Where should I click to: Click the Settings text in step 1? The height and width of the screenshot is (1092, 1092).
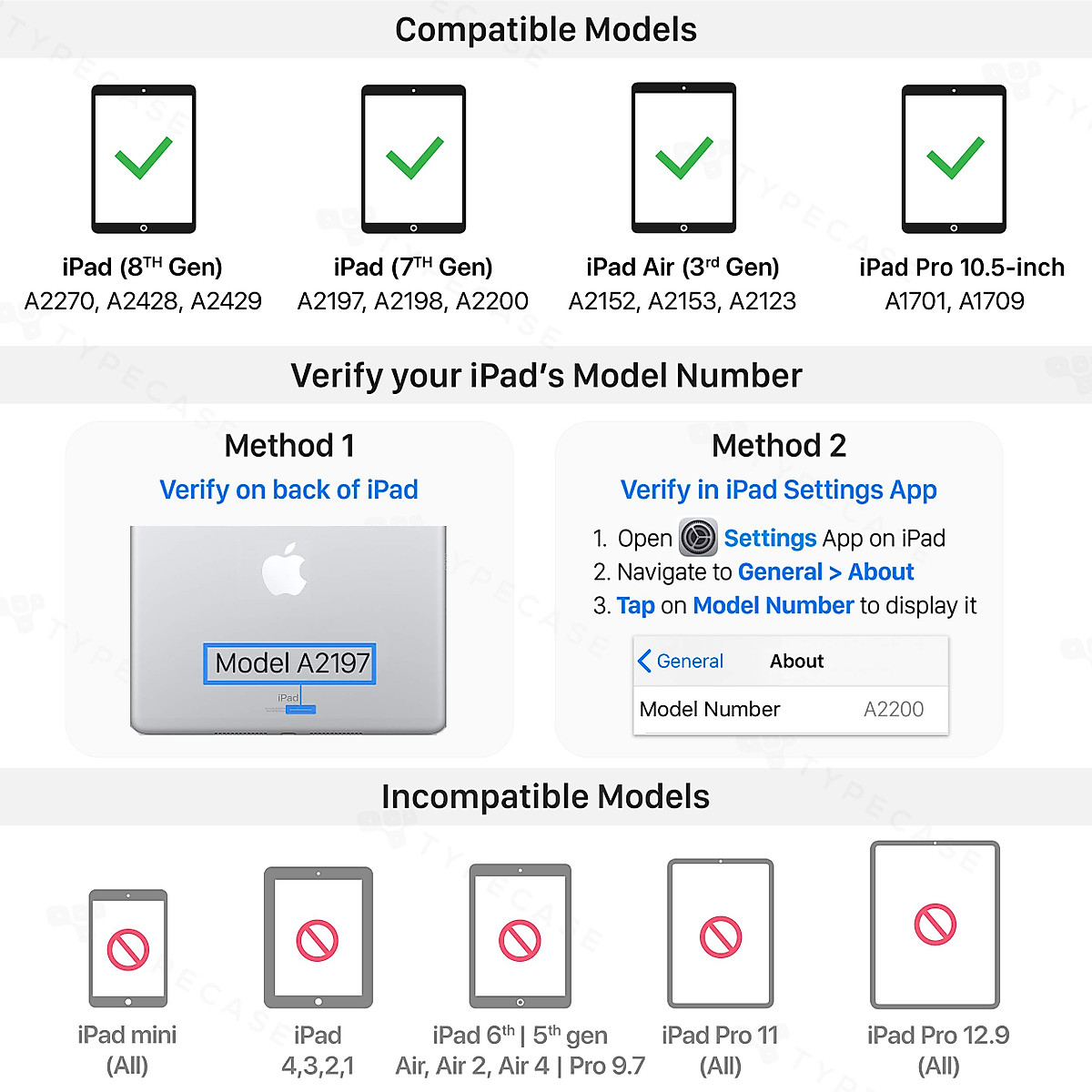pos(770,539)
